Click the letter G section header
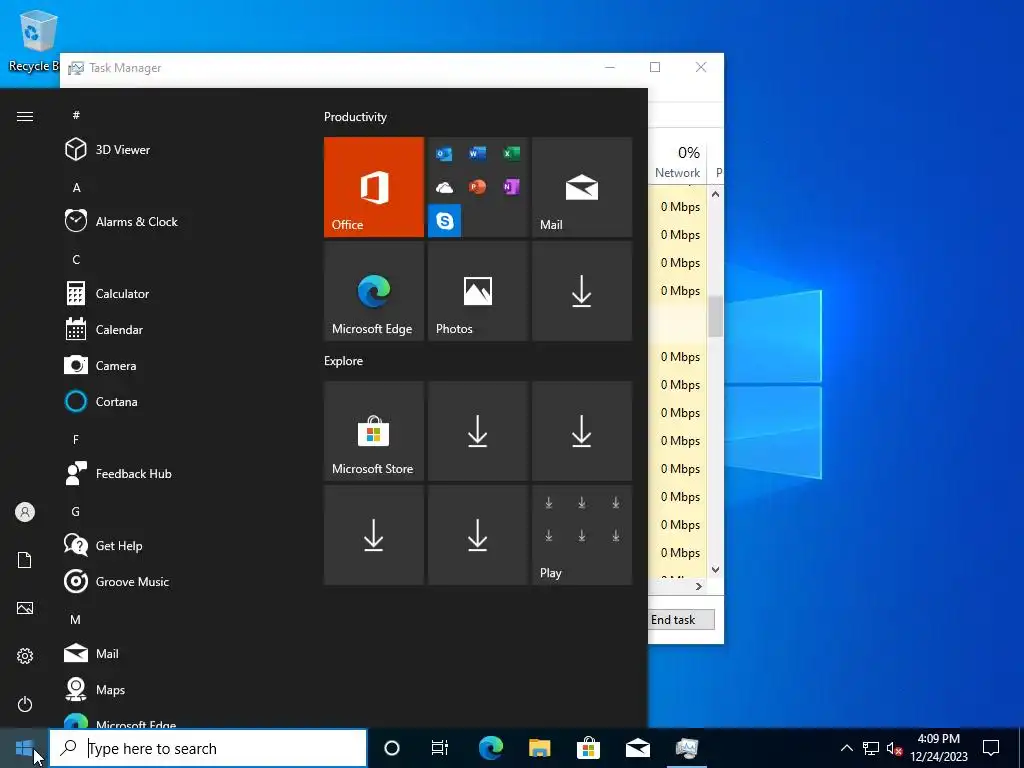 76,511
